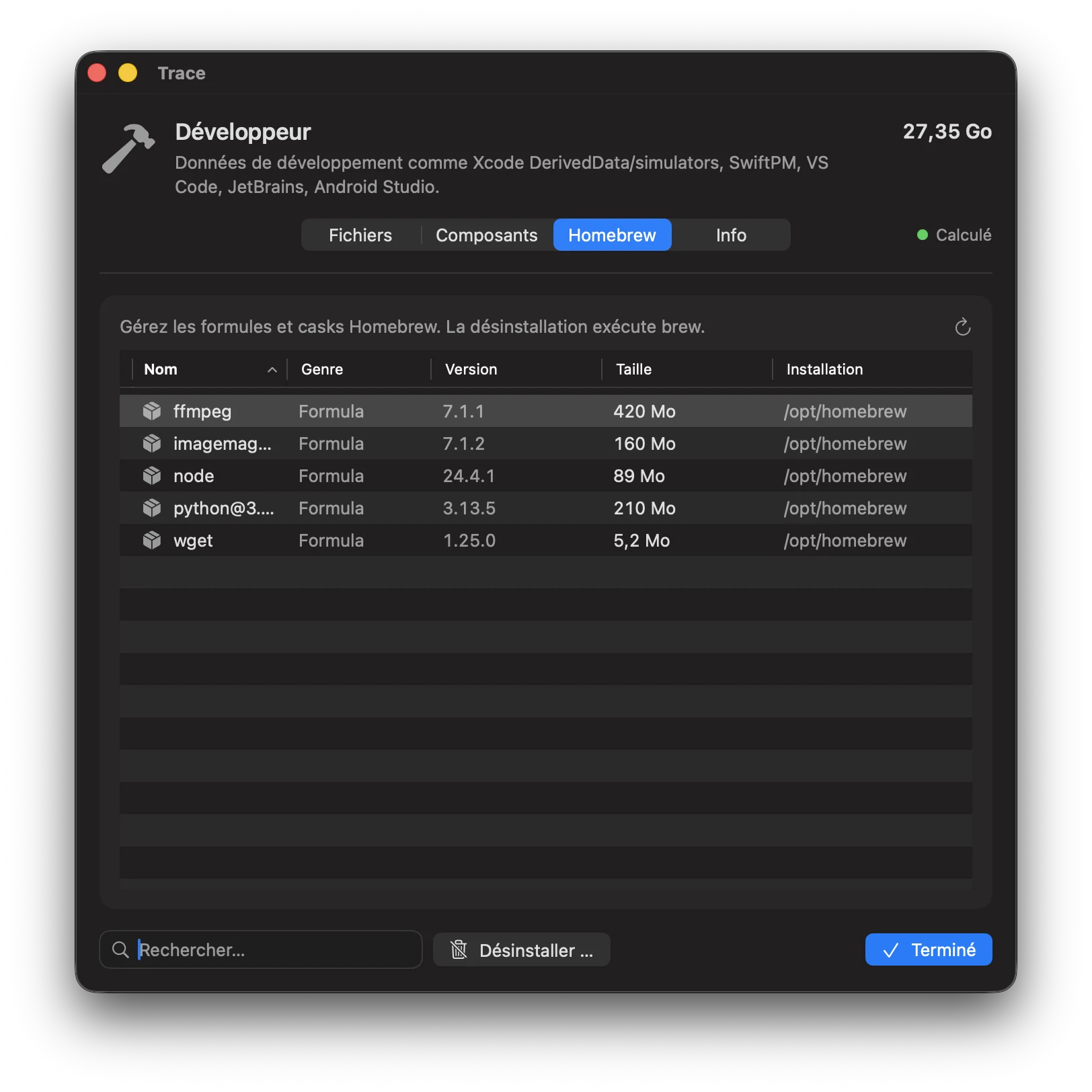Click the Désinstaller button
The width and height of the screenshot is (1092, 1092).
click(x=522, y=949)
